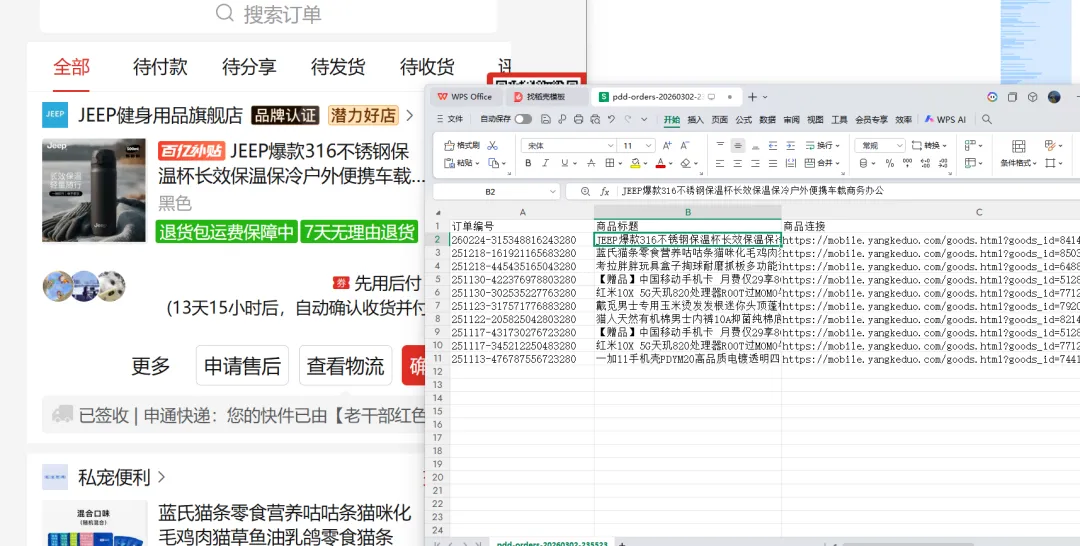Screen dimensions: 1080x546
Task: Click the JEEP thermos product thumbnail
Action: tap(94, 190)
